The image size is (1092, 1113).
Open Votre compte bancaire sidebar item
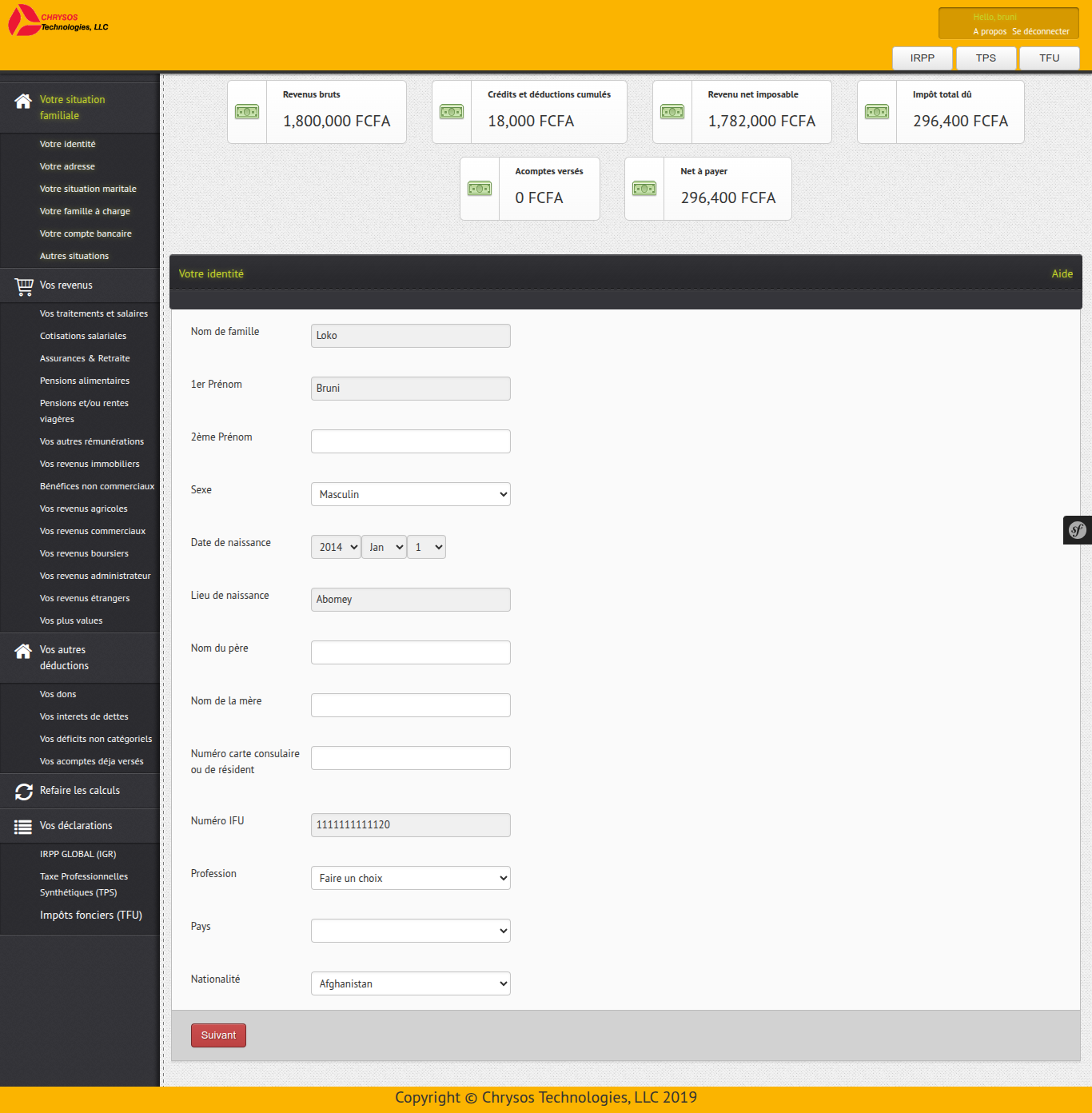point(86,233)
